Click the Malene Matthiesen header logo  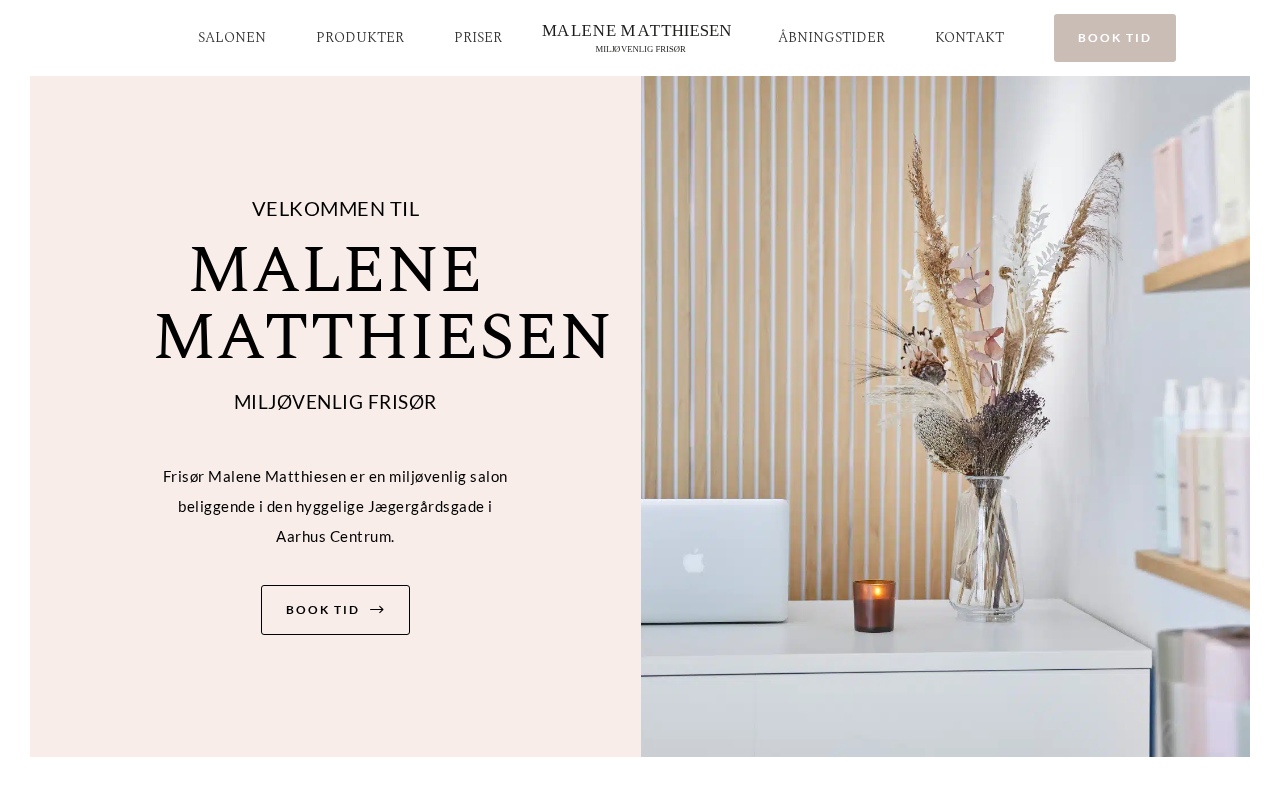coord(637,31)
